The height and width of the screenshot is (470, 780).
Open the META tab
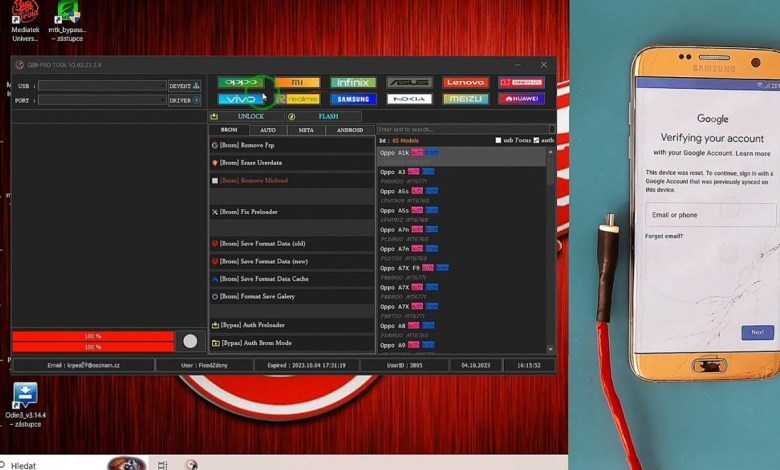(306, 130)
